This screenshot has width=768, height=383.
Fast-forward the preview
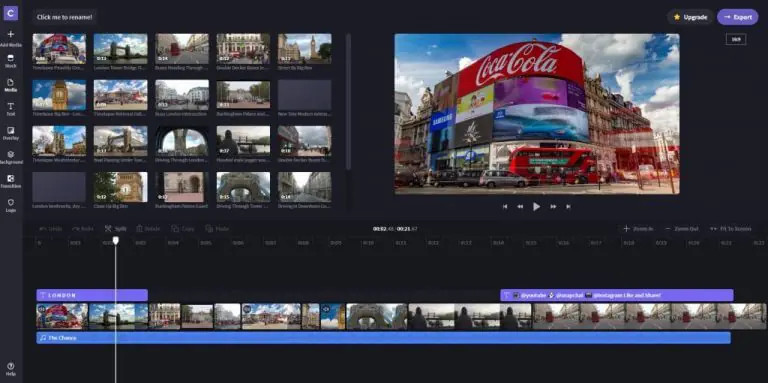tap(553, 207)
